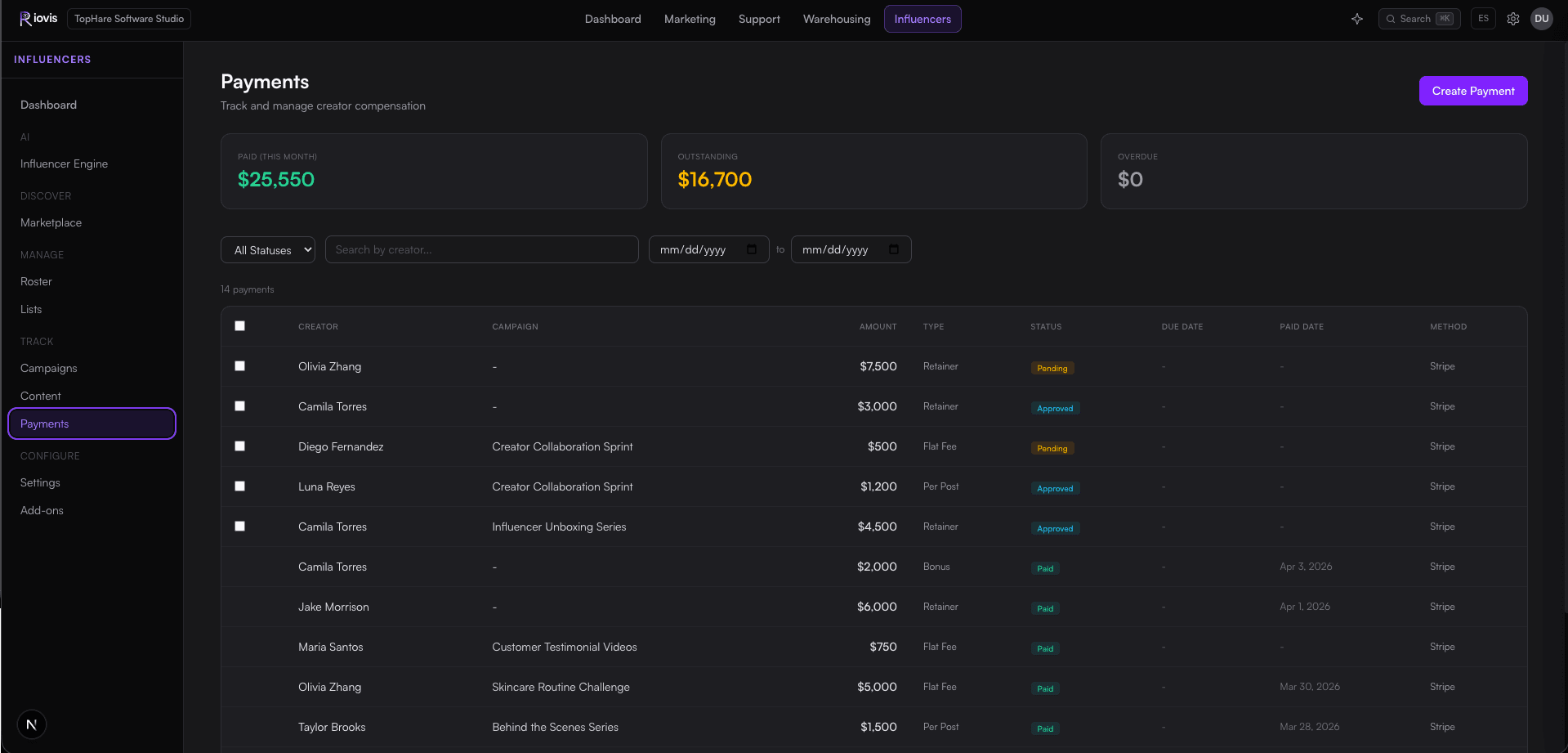
Task: Open the Support top navigation tab
Action: (759, 19)
